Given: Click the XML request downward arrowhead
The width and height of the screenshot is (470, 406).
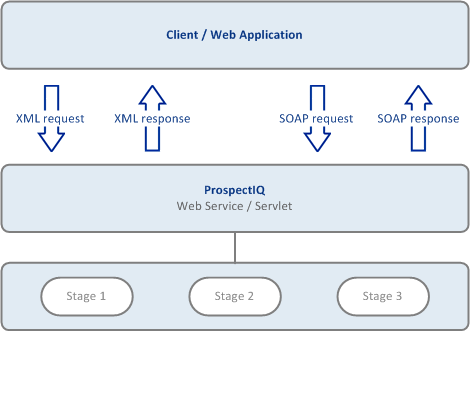Looking at the screenshot, I should point(51,141).
